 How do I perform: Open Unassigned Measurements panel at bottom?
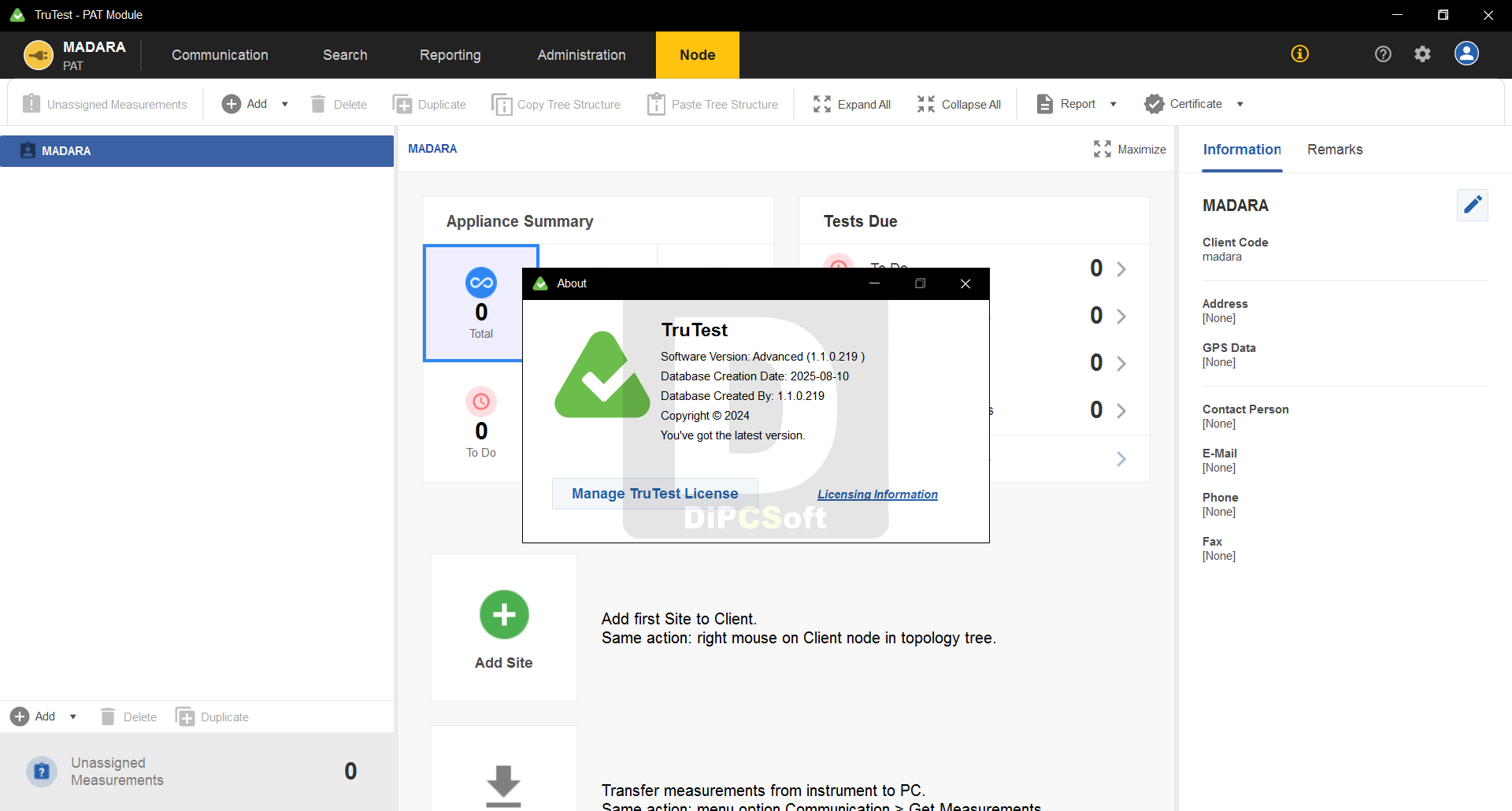tap(197, 772)
